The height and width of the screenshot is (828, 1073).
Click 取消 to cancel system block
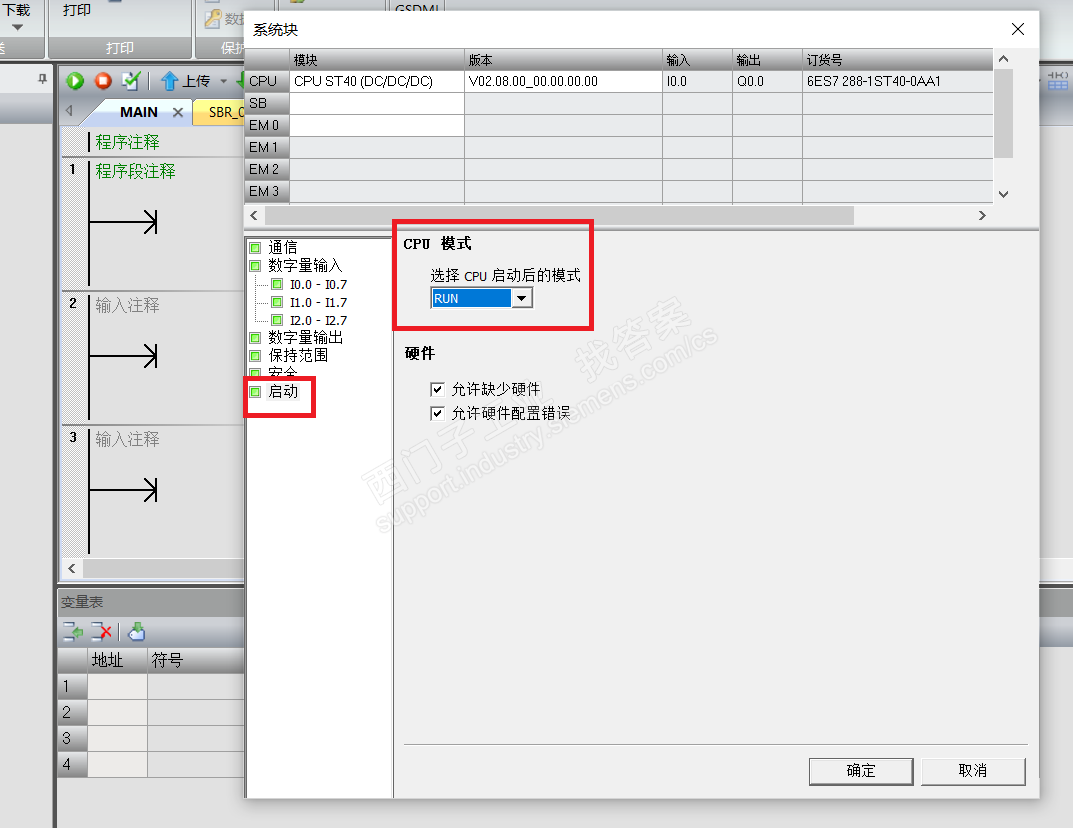coord(972,771)
